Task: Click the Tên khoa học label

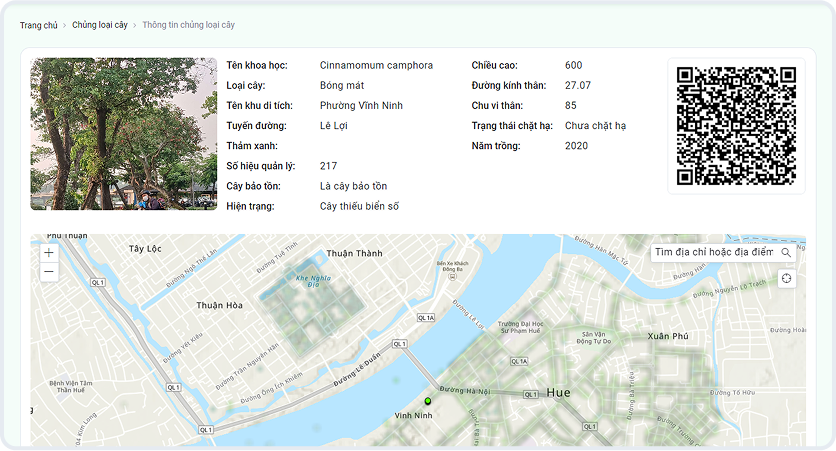Action: pos(257,65)
